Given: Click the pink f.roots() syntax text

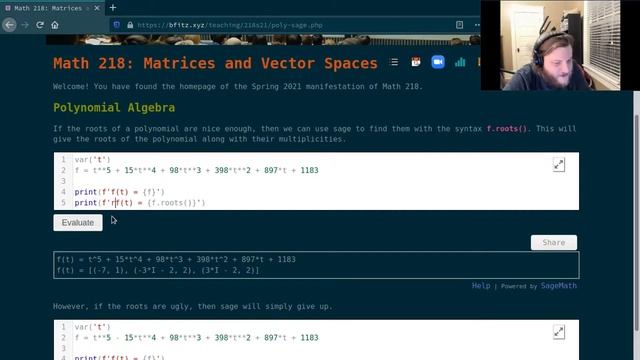Looking at the screenshot, I should coord(507,129).
